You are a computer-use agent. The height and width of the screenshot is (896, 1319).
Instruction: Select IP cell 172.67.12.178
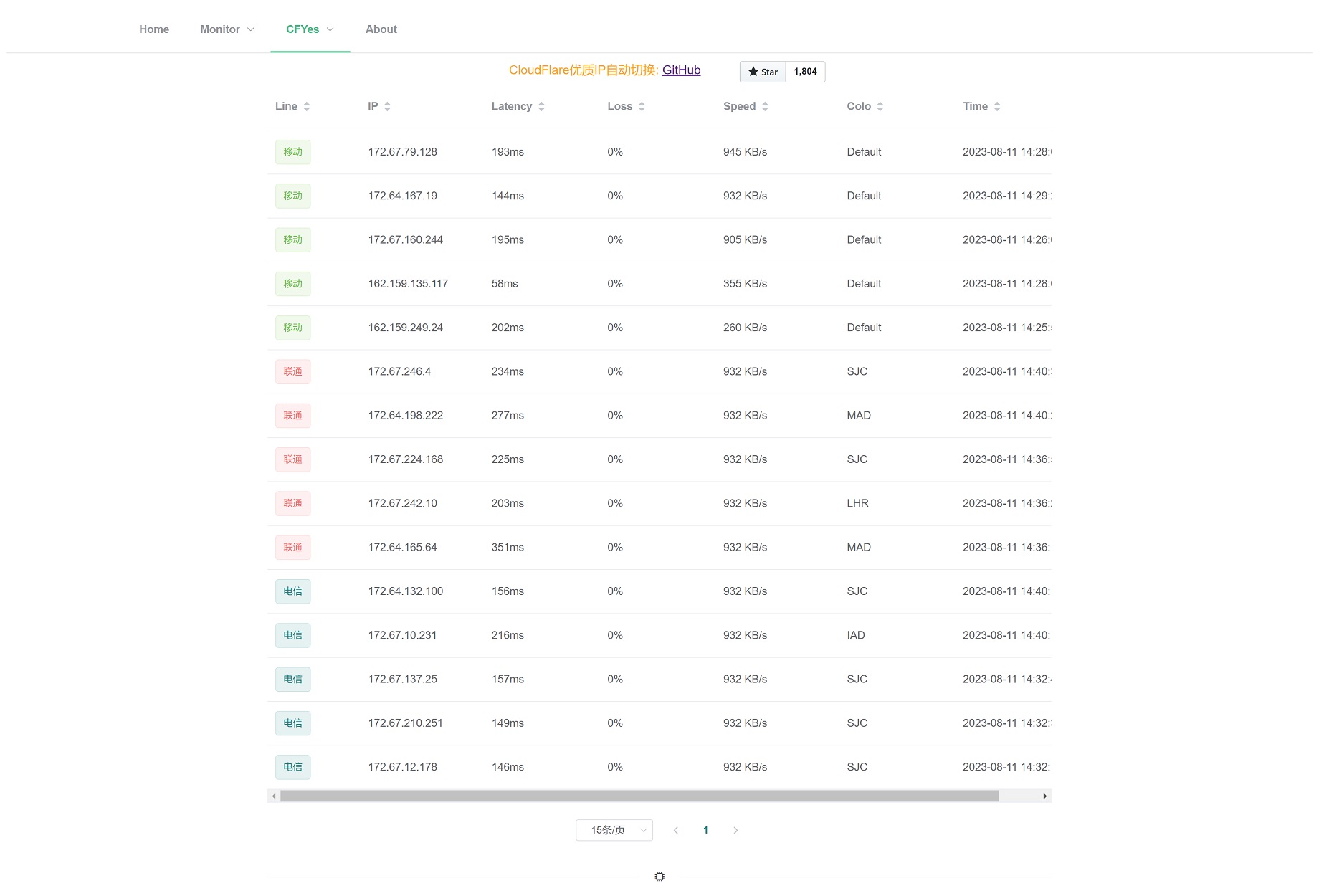point(403,767)
